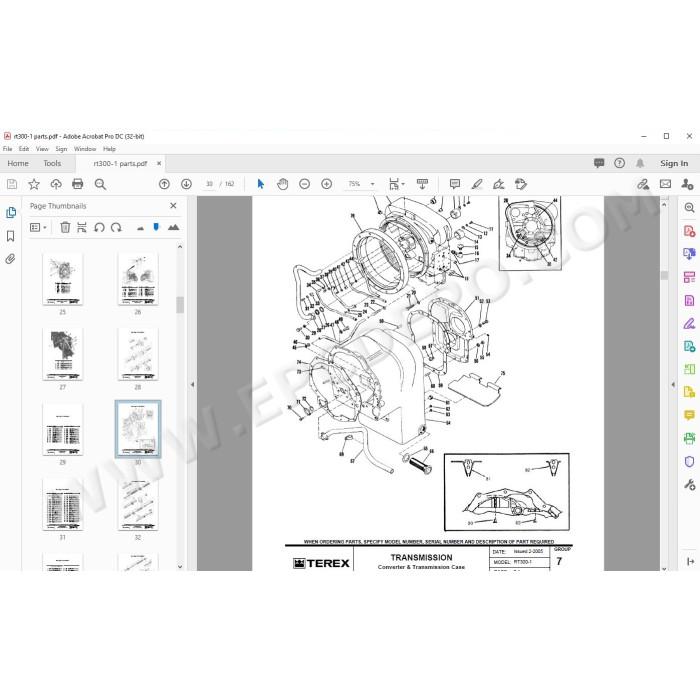The image size is (700, 700).
Task: Activate the Hand pan tool
Action: pos(283,184)
